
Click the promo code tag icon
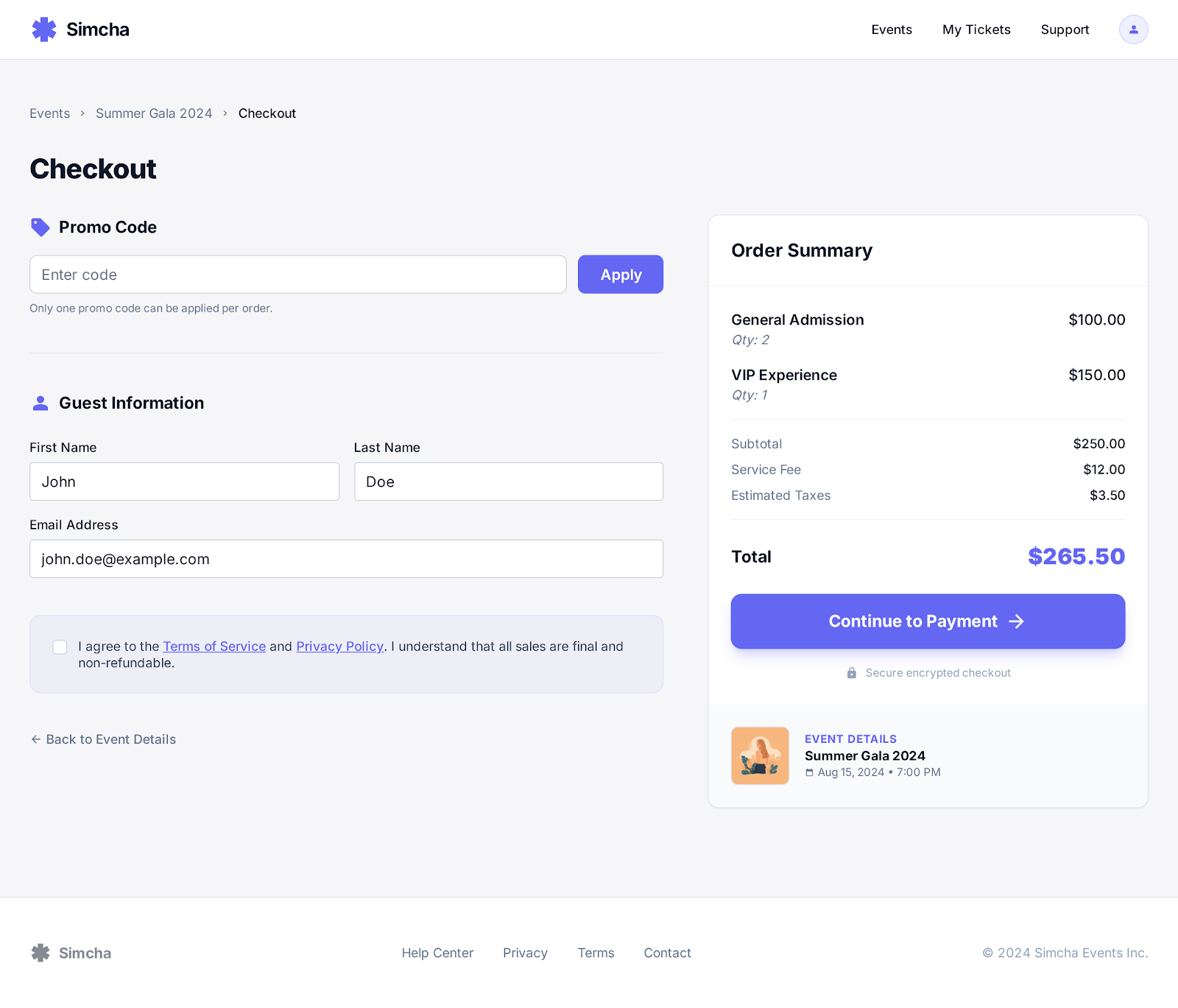click(x=40, y=227)
